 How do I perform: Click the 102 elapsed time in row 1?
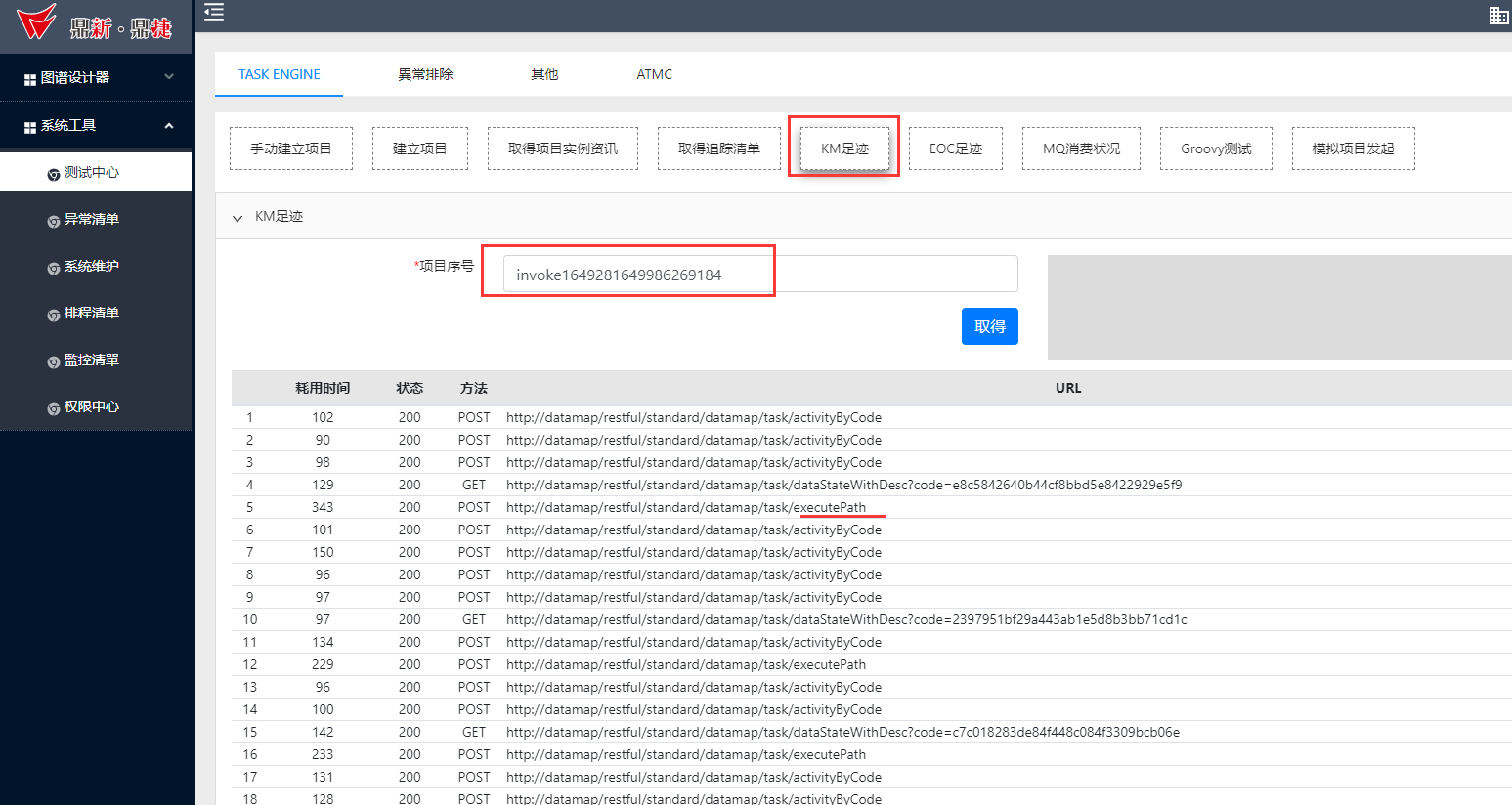323,417
